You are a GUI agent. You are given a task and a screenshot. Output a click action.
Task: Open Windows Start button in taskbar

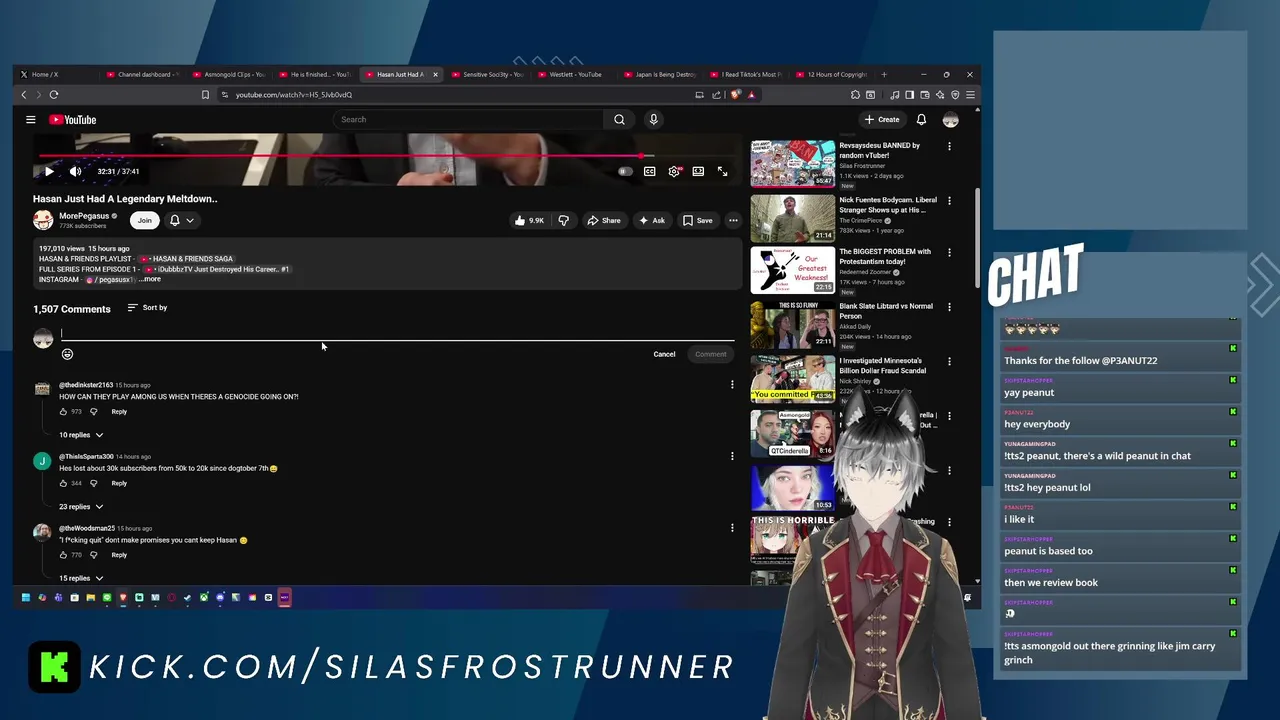[26, 598]
